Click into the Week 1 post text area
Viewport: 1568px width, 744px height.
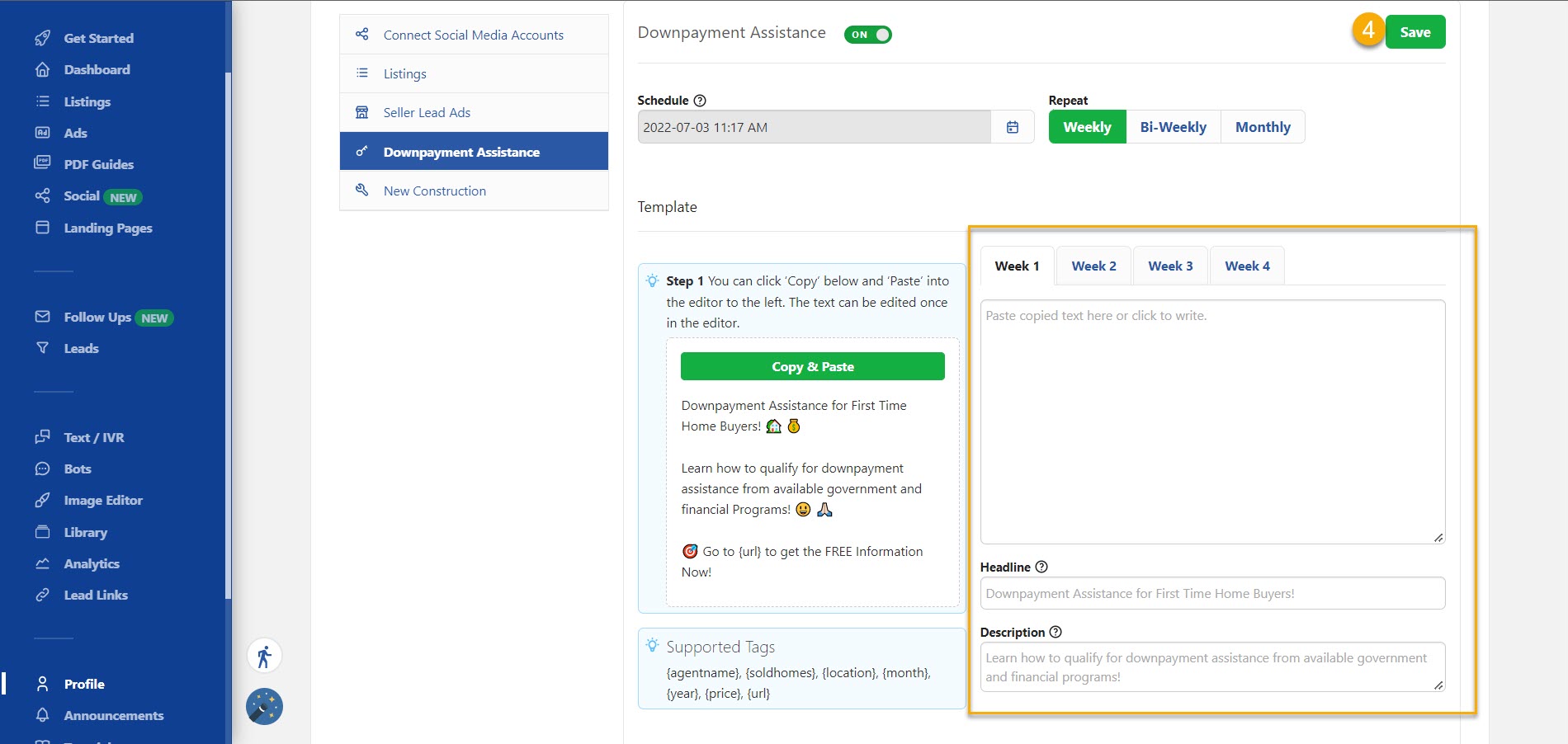click(1211, 421)
